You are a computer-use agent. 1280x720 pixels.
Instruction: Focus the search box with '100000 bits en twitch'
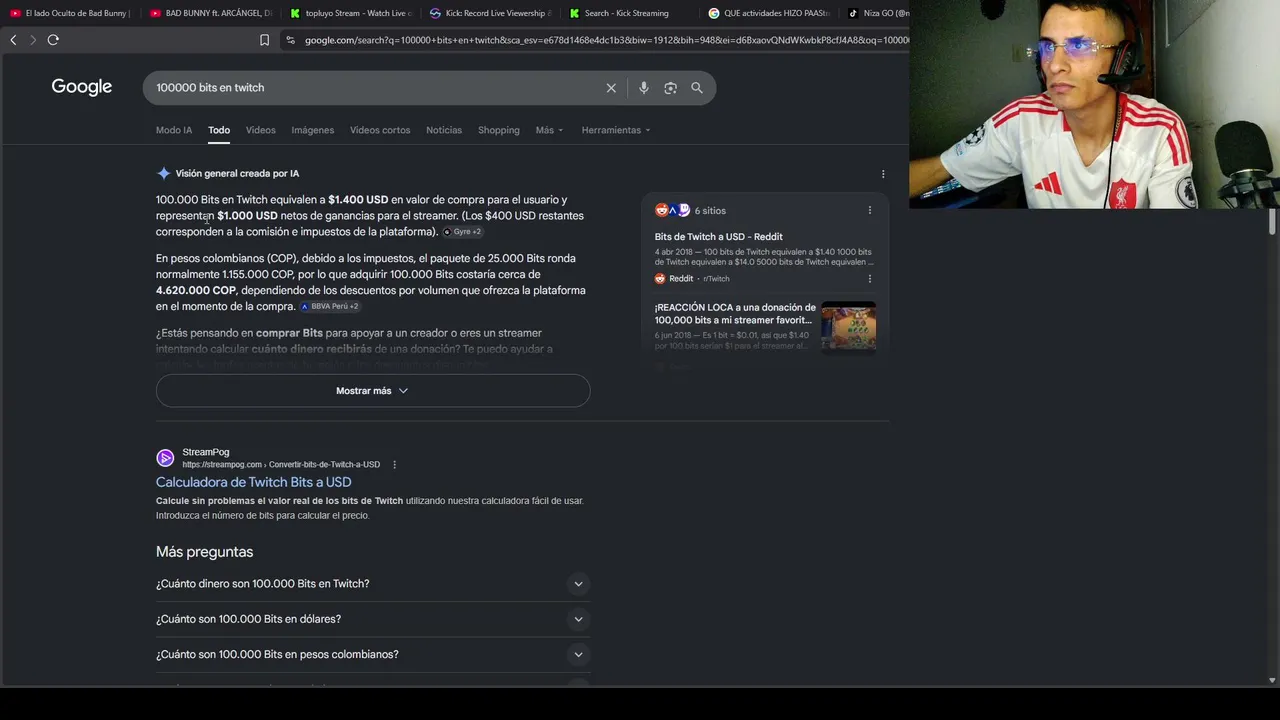(375, 88)
